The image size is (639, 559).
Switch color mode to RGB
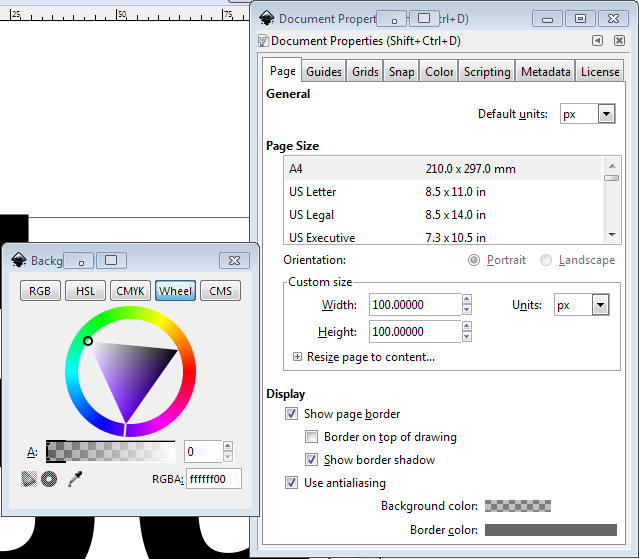point(40,291)
